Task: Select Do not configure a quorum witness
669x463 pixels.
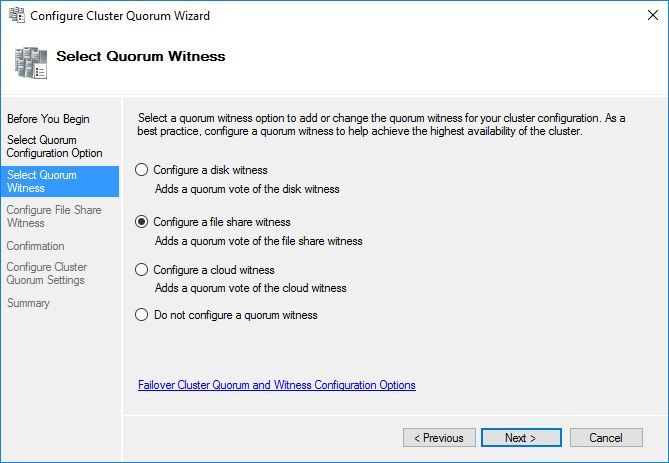Action: (142, 315)
